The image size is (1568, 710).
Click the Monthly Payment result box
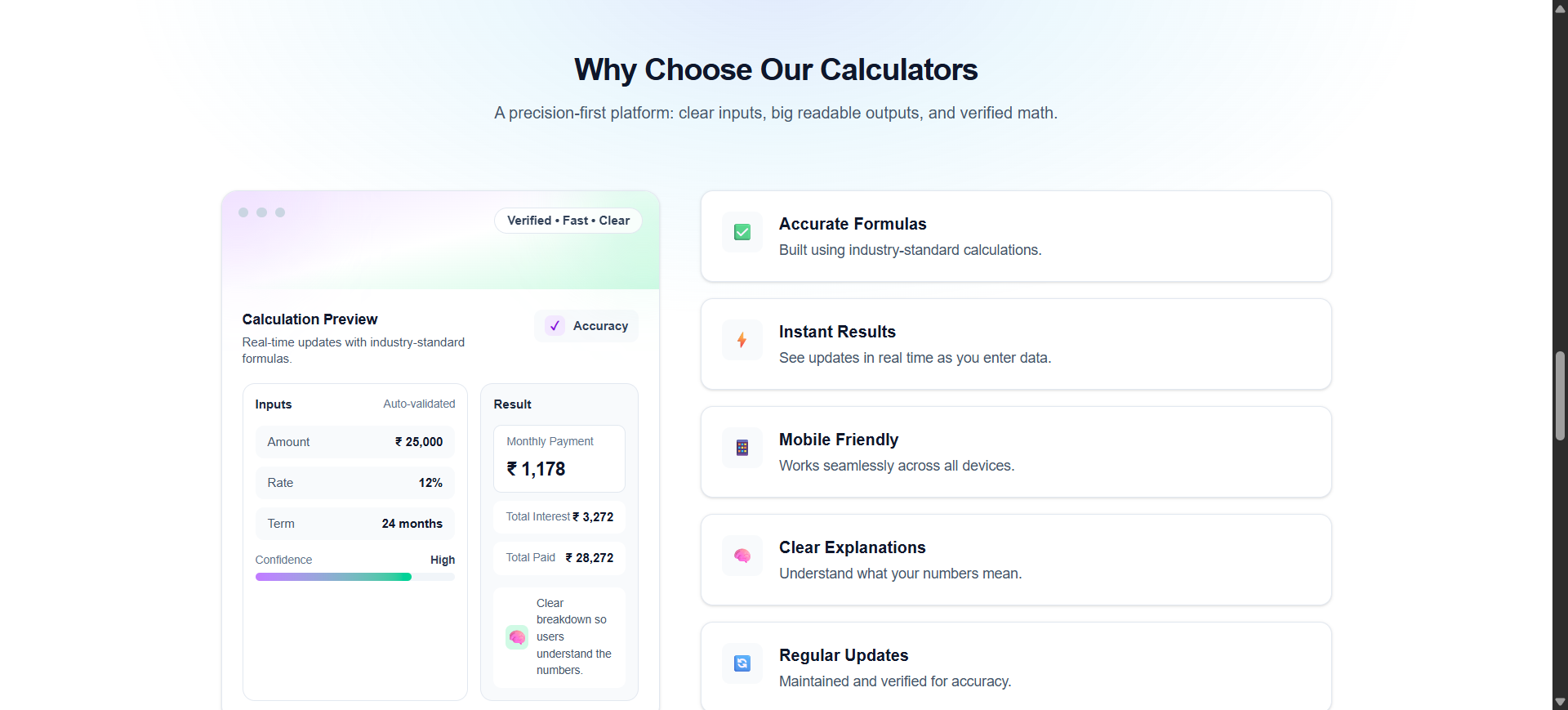click(x=559, y=458)
